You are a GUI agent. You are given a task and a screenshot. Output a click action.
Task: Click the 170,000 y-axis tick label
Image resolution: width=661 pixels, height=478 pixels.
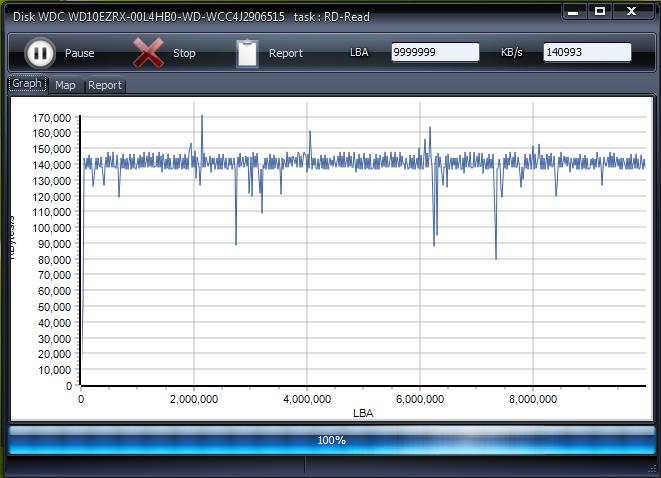point(51,118)
